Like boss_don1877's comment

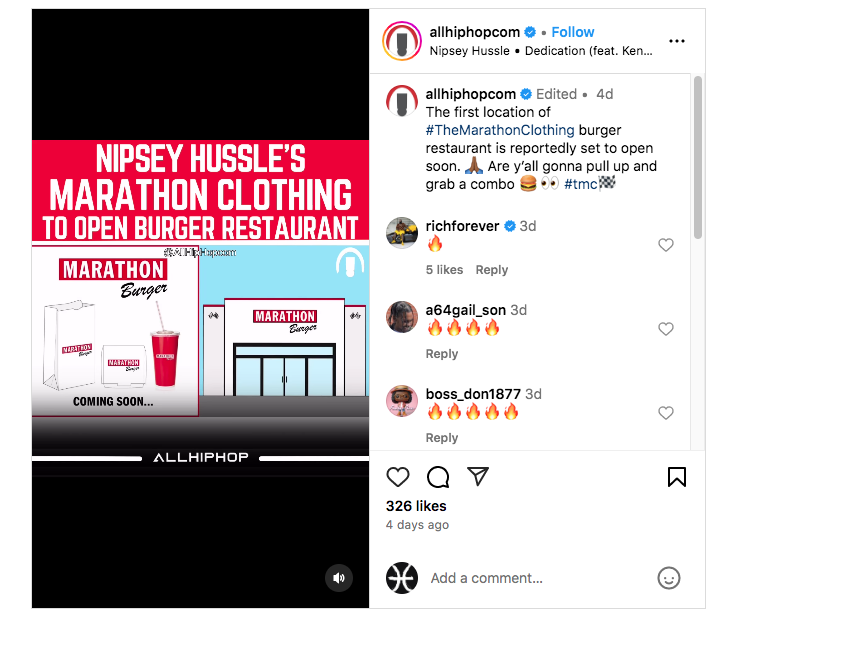coord(666,413)
